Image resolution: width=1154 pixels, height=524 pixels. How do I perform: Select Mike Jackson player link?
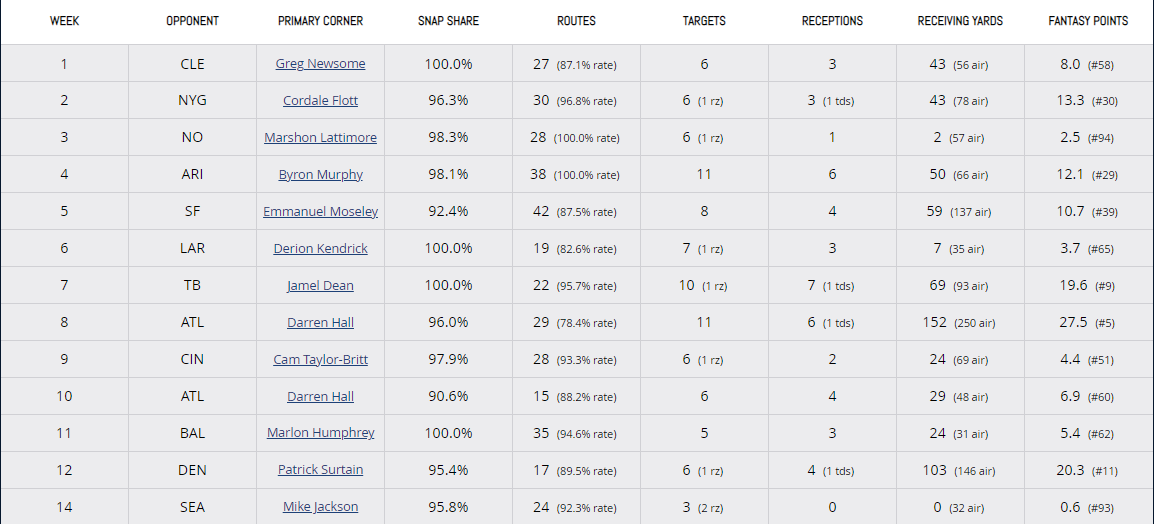(320, 507)
